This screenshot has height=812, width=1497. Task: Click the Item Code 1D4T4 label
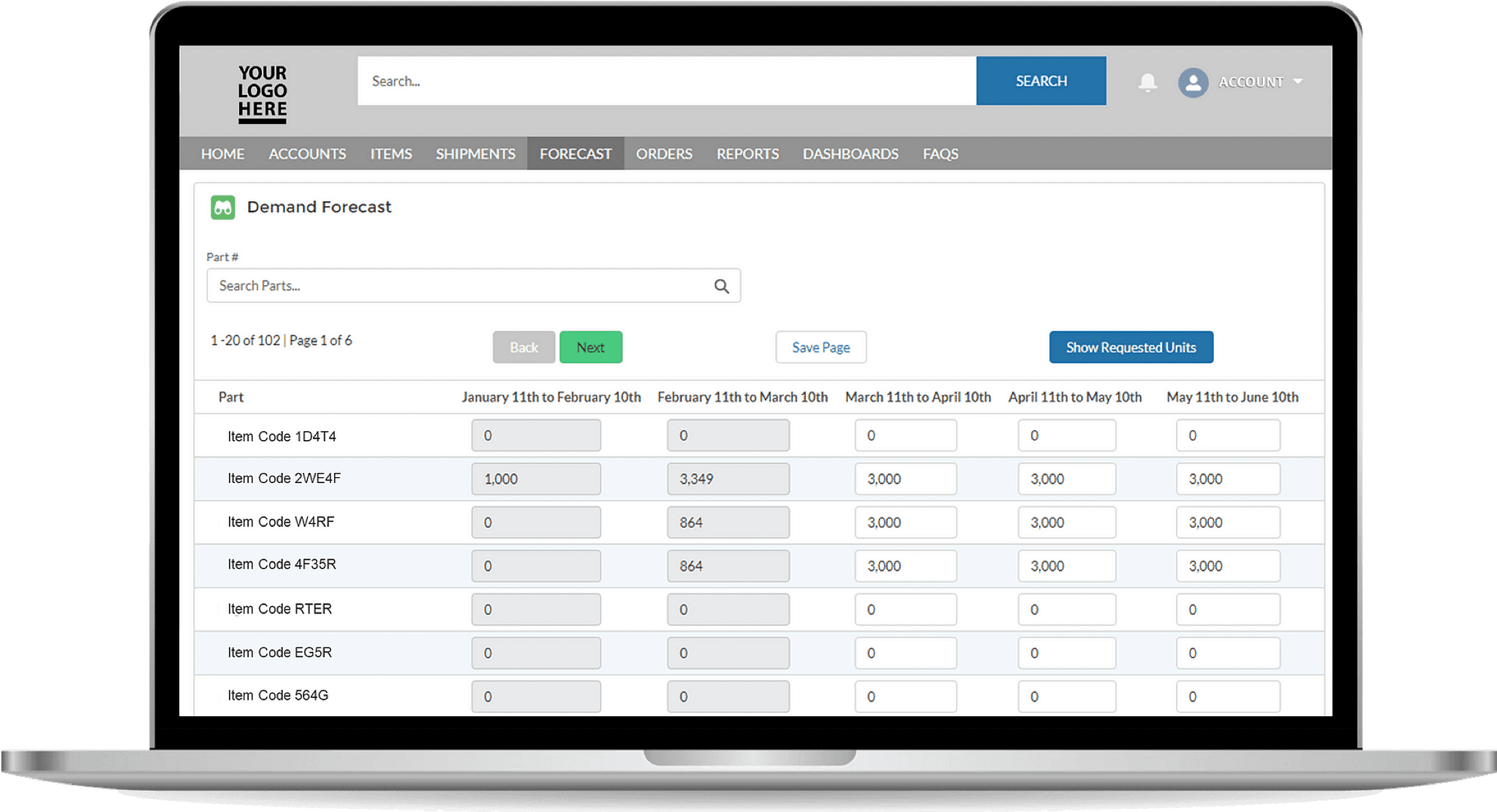pyautogui.click(x=282, y=436)
